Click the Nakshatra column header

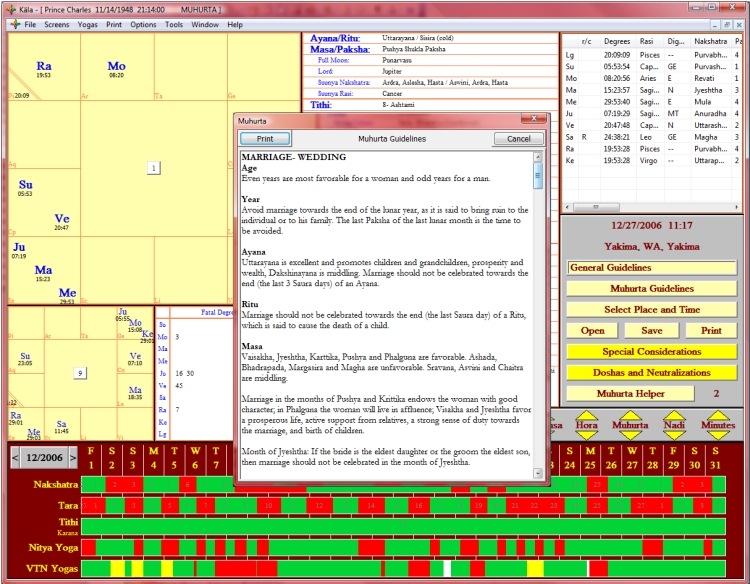711,42
